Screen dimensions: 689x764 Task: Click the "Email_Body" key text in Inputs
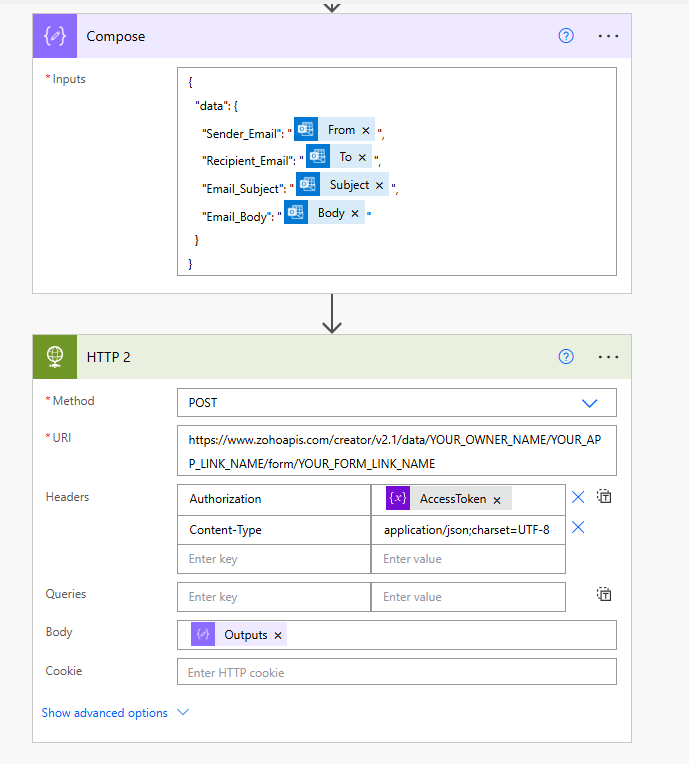237,217
